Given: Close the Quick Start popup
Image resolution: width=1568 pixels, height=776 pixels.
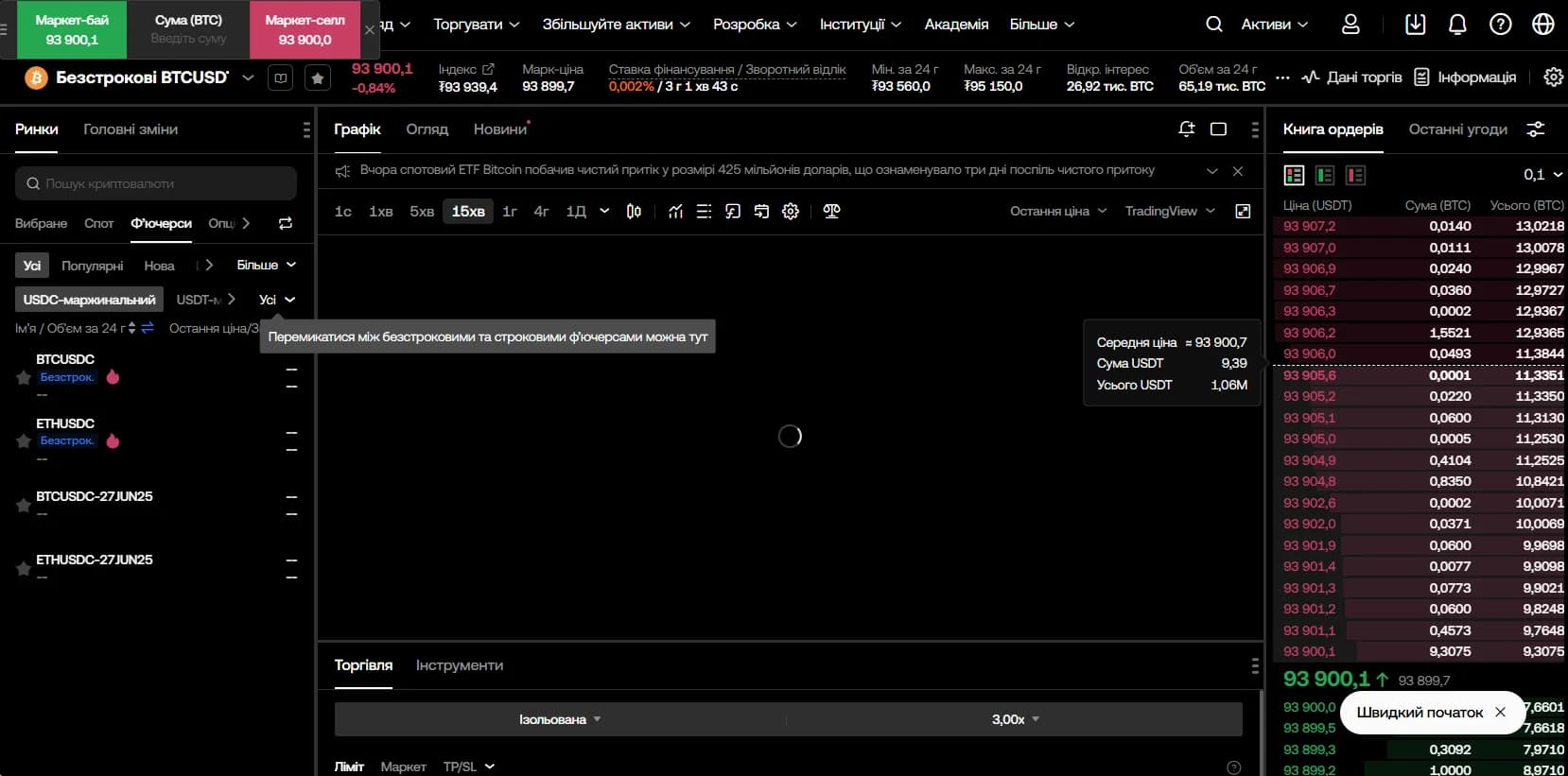Looking at the screenshot, I should click(x=1500, y=713).
